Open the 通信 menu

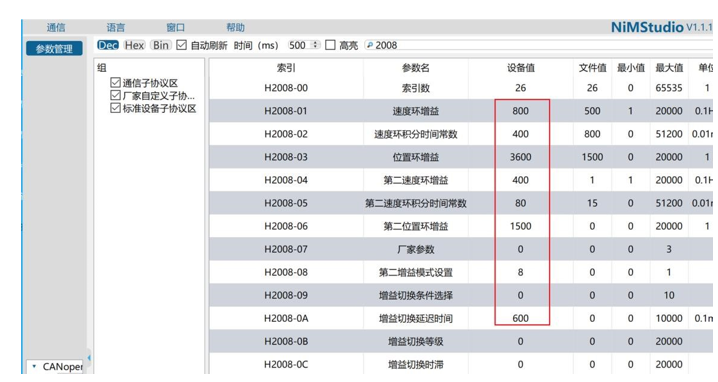coord(56,27)
